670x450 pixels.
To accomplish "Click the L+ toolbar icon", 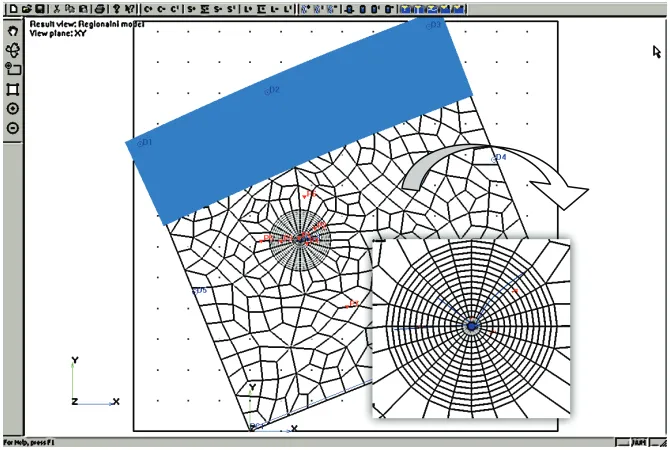I will [247, 9].
